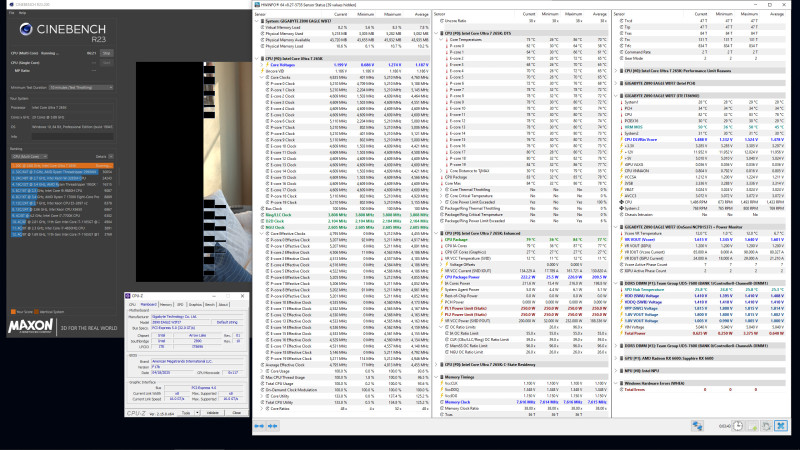Select the Threadripper 1950X ranking row
The height and width of the screenshot is (450, 800).
[62, 184]
